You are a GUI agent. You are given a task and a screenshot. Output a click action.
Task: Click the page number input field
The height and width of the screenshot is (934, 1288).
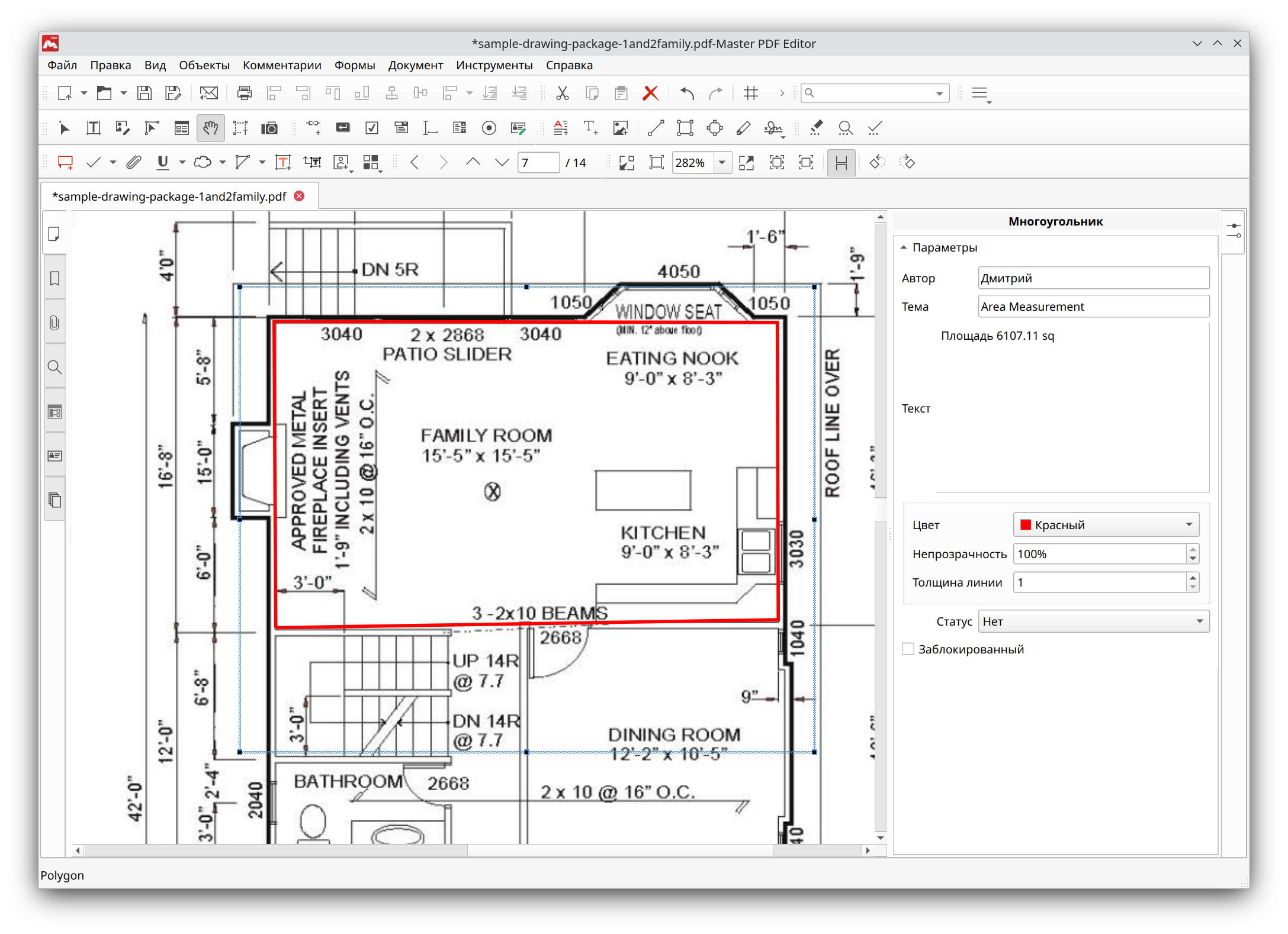pyautogui.click(x=538, y=163)
